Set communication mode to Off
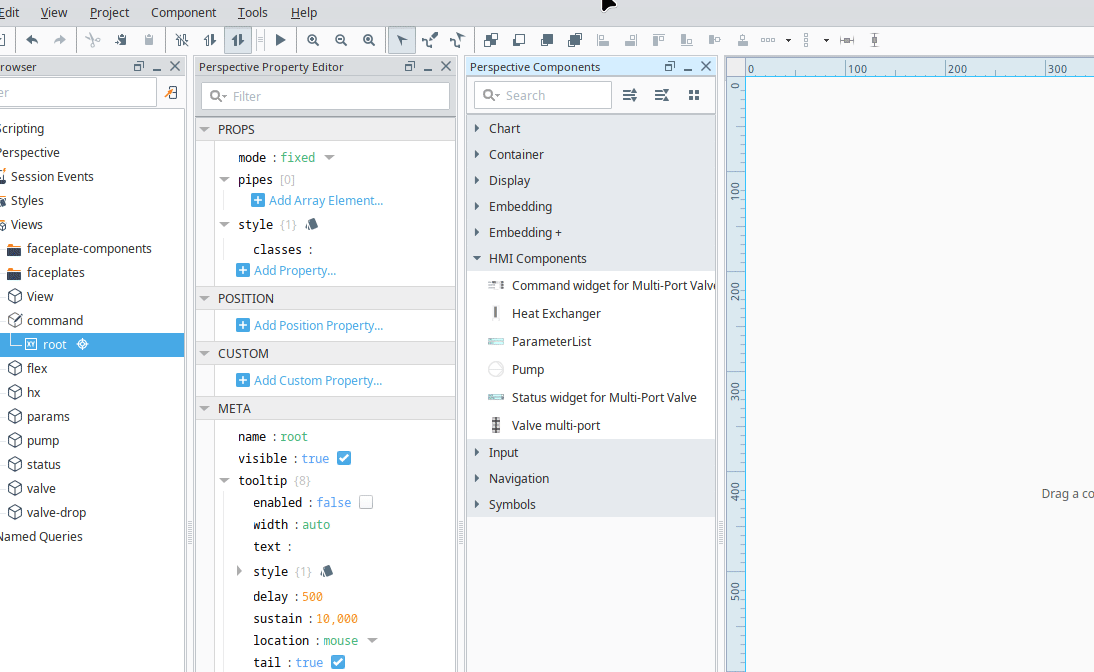Screen dimensions: 1094x672 182,40
